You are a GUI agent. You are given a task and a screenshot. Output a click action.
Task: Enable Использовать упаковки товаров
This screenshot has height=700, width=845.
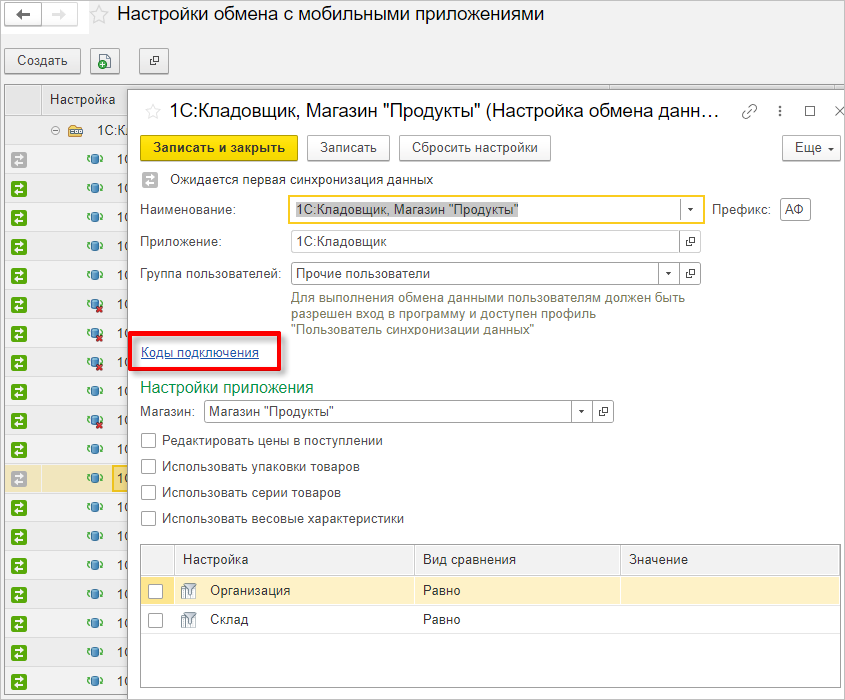(x=148, y=467)
